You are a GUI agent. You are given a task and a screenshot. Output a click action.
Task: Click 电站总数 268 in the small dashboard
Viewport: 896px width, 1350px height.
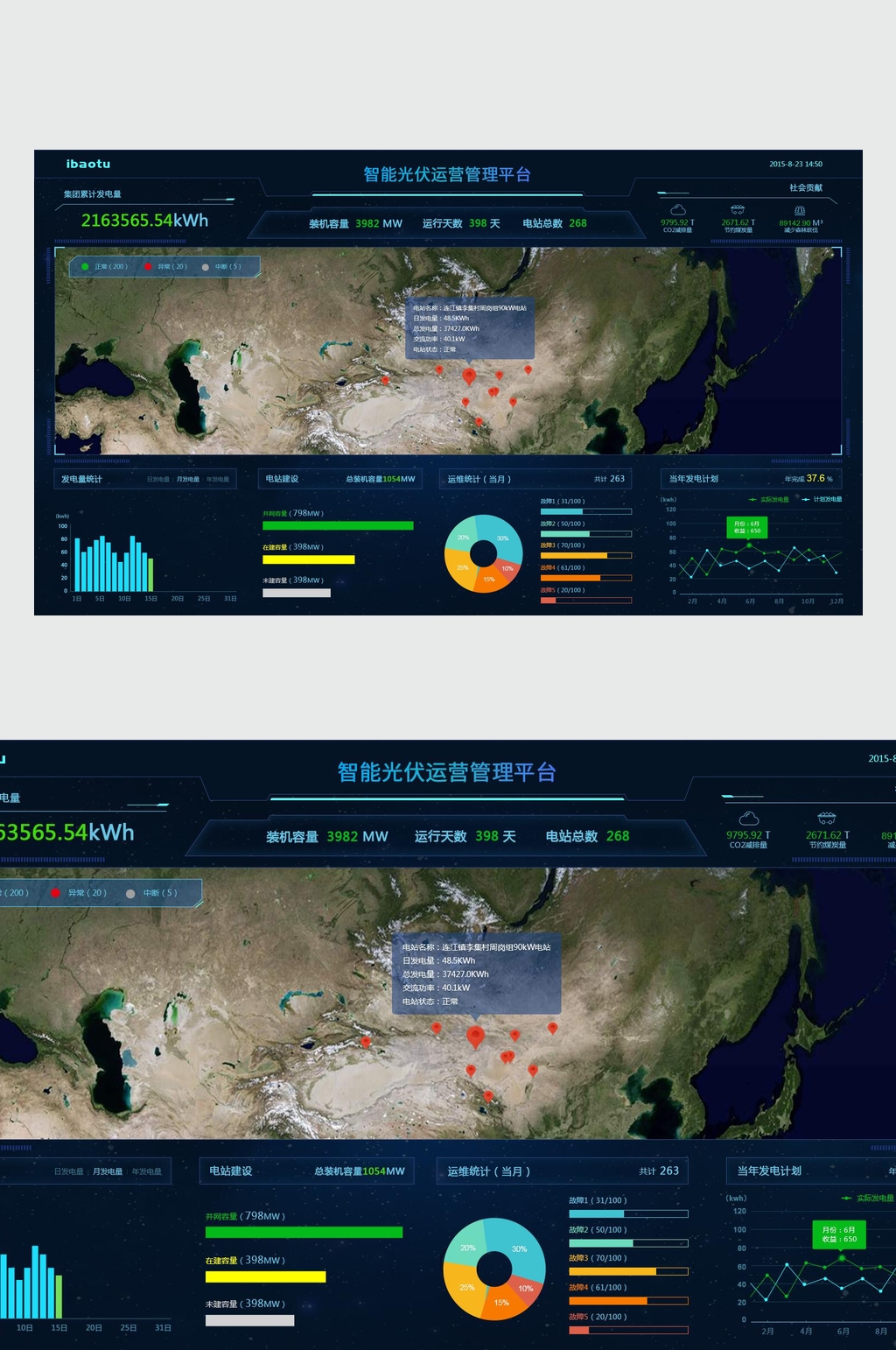555,223
